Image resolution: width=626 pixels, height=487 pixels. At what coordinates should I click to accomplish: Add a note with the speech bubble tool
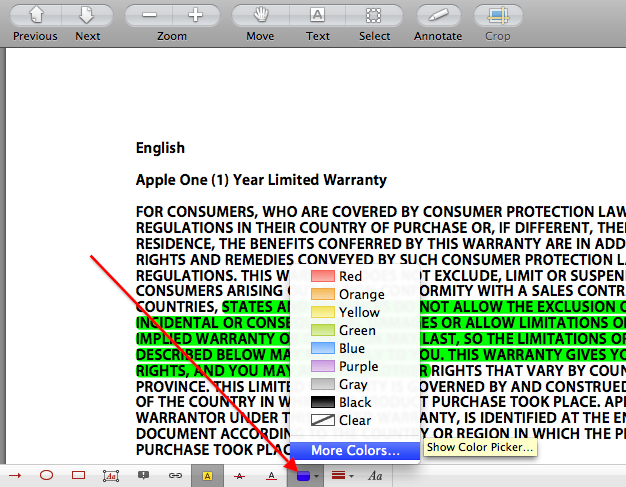pos(143,475)
